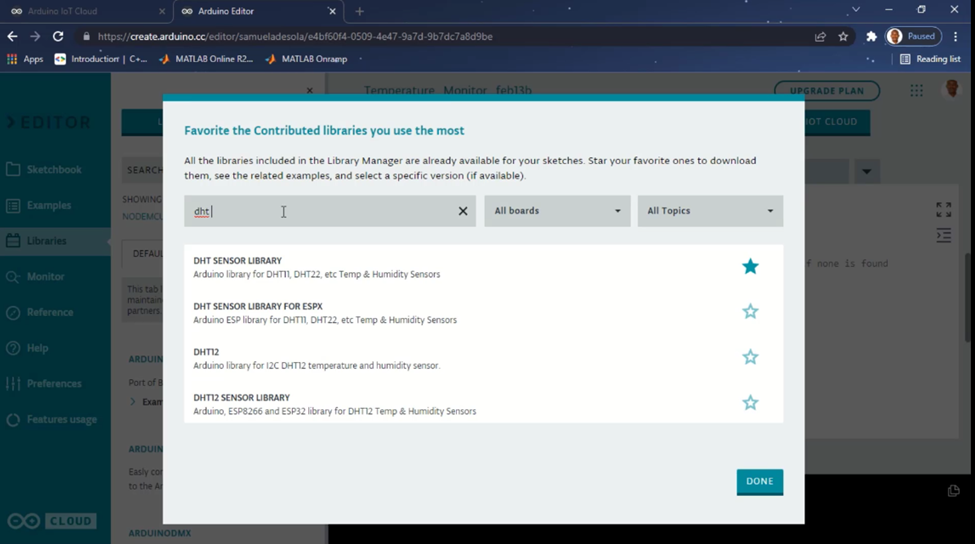Click the Paused profile button
975x544 pixels.
[x=913, y=37]
